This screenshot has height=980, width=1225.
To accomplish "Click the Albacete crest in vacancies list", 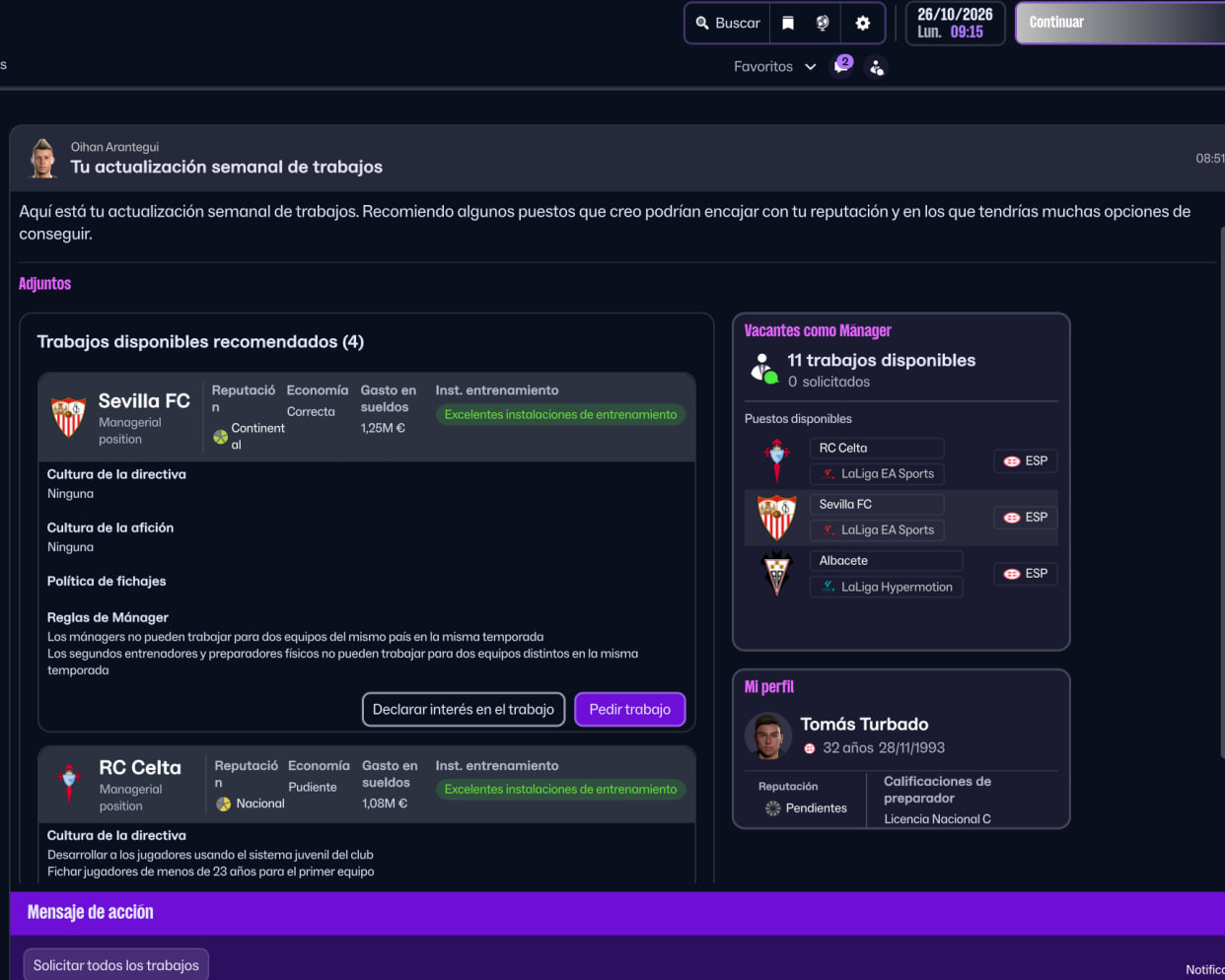I will [776, 574].
